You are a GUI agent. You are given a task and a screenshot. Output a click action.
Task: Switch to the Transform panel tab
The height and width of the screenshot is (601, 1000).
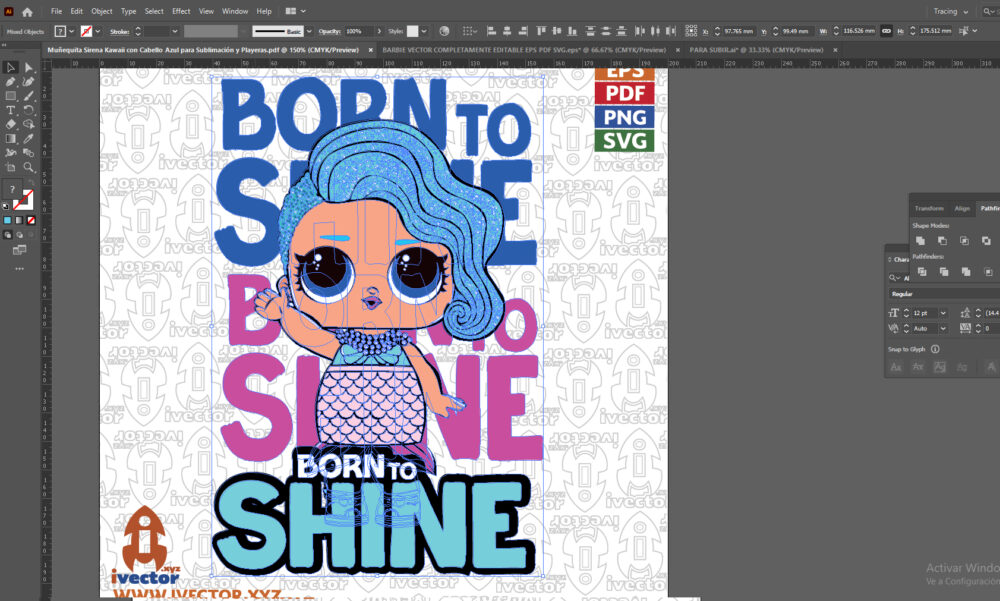click(929, 209)
